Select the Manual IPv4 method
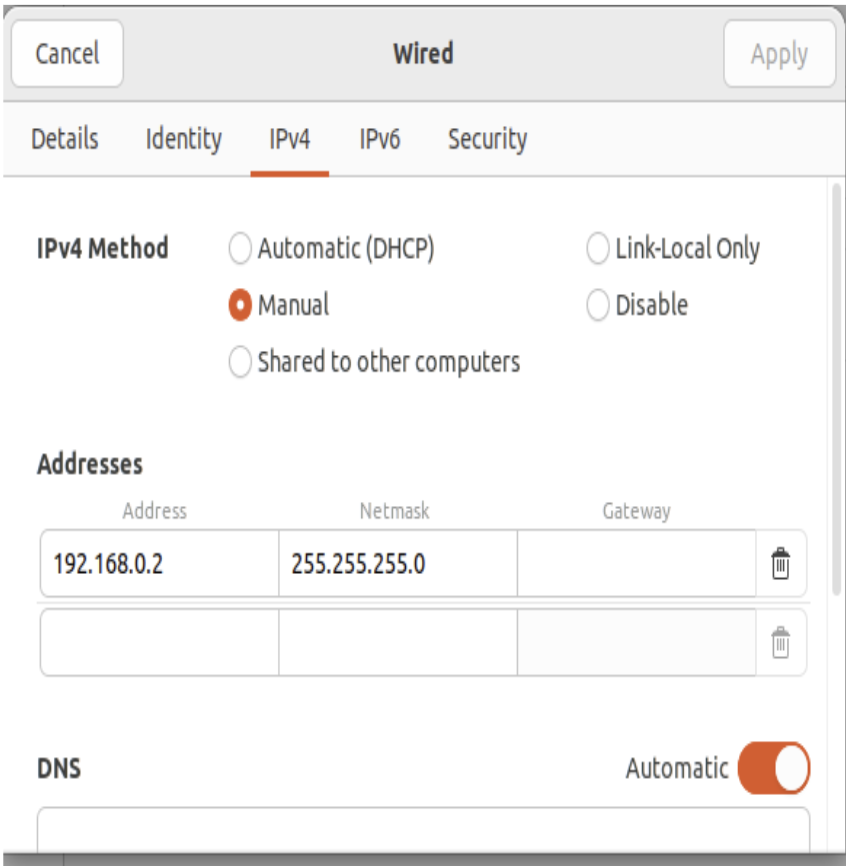The width and height of the screenshot is (846, 866). 279,305
